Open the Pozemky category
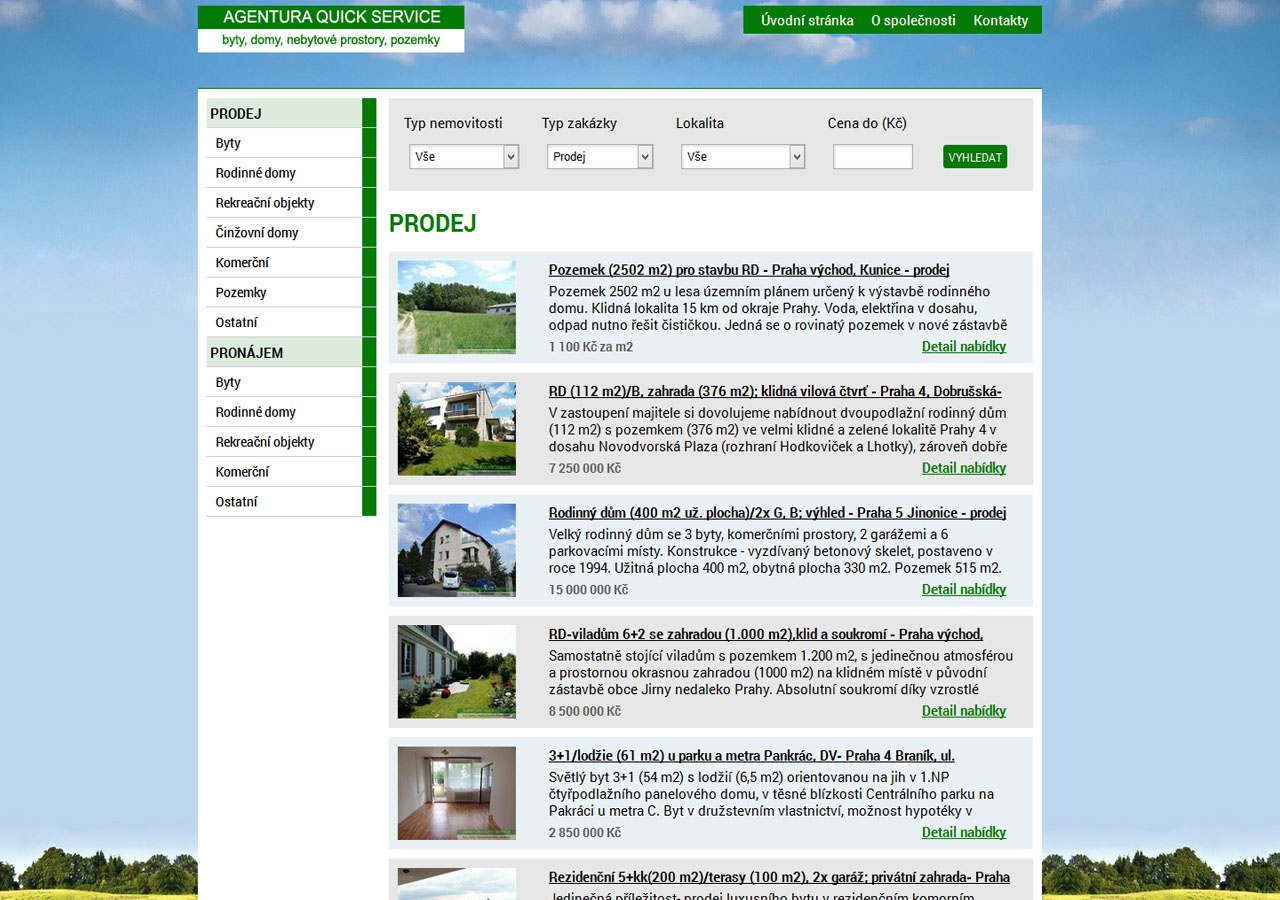Viewport: 1280px width, 900px height. [x=291, y=293]
